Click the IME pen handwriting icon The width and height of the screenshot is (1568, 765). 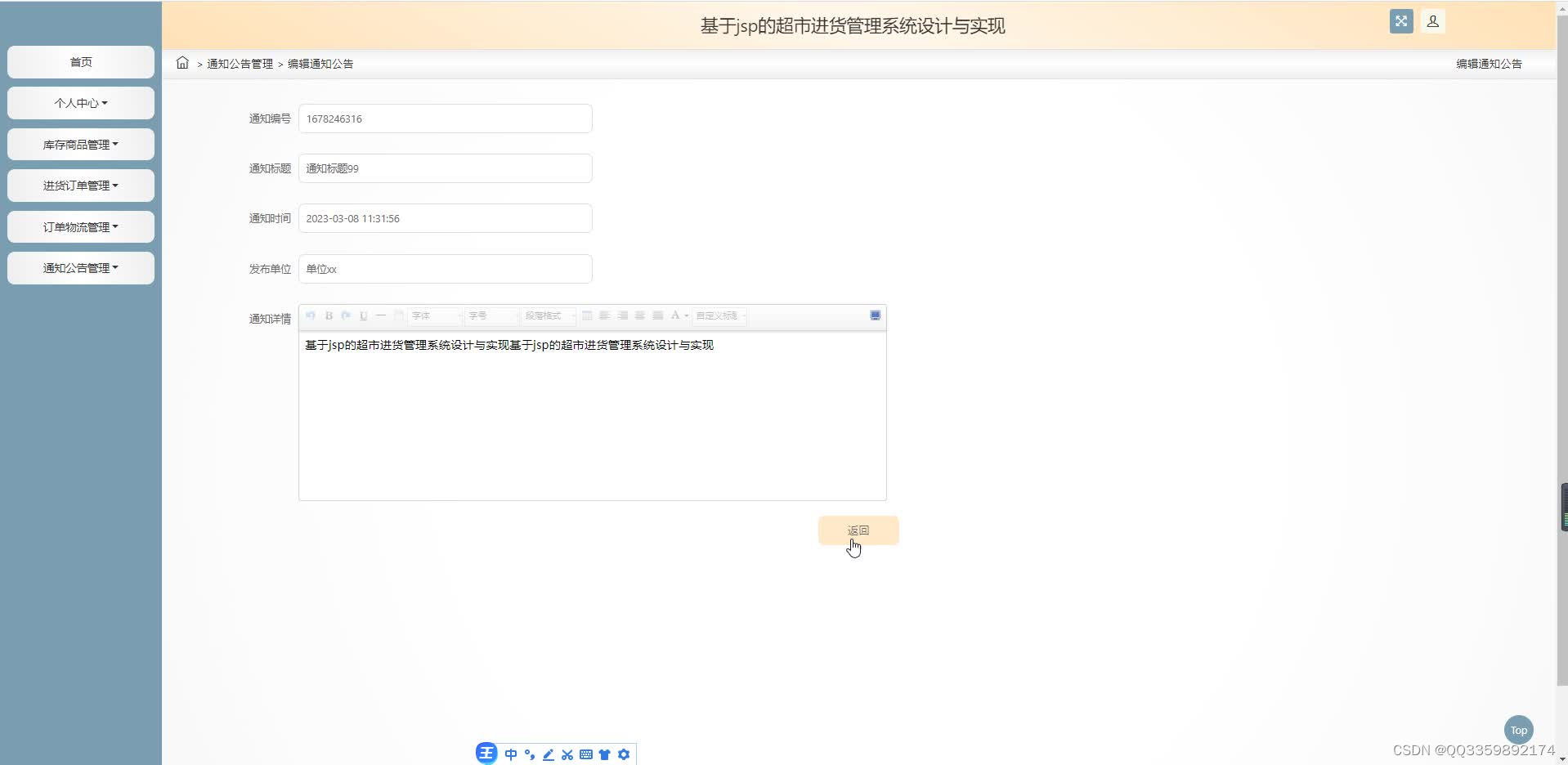click(x=549, y=754)
